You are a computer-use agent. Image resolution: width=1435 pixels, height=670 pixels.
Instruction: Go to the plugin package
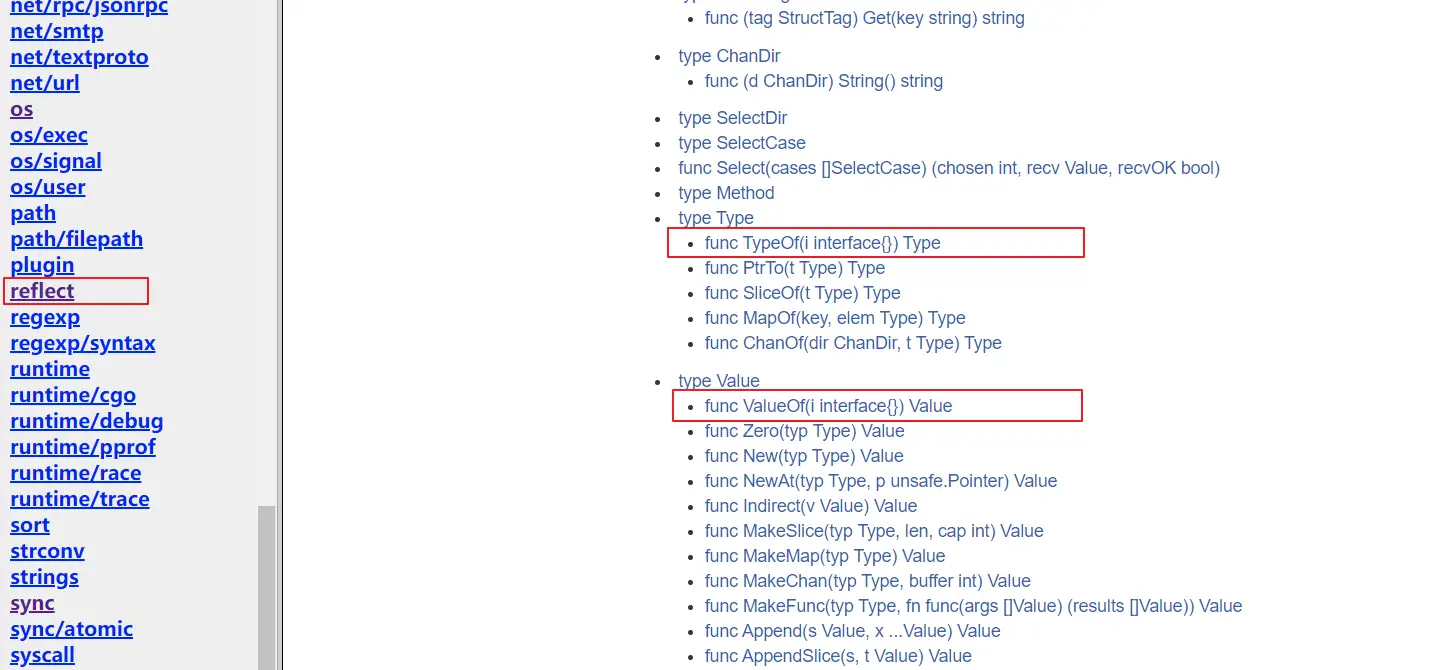tap(42, 265)
